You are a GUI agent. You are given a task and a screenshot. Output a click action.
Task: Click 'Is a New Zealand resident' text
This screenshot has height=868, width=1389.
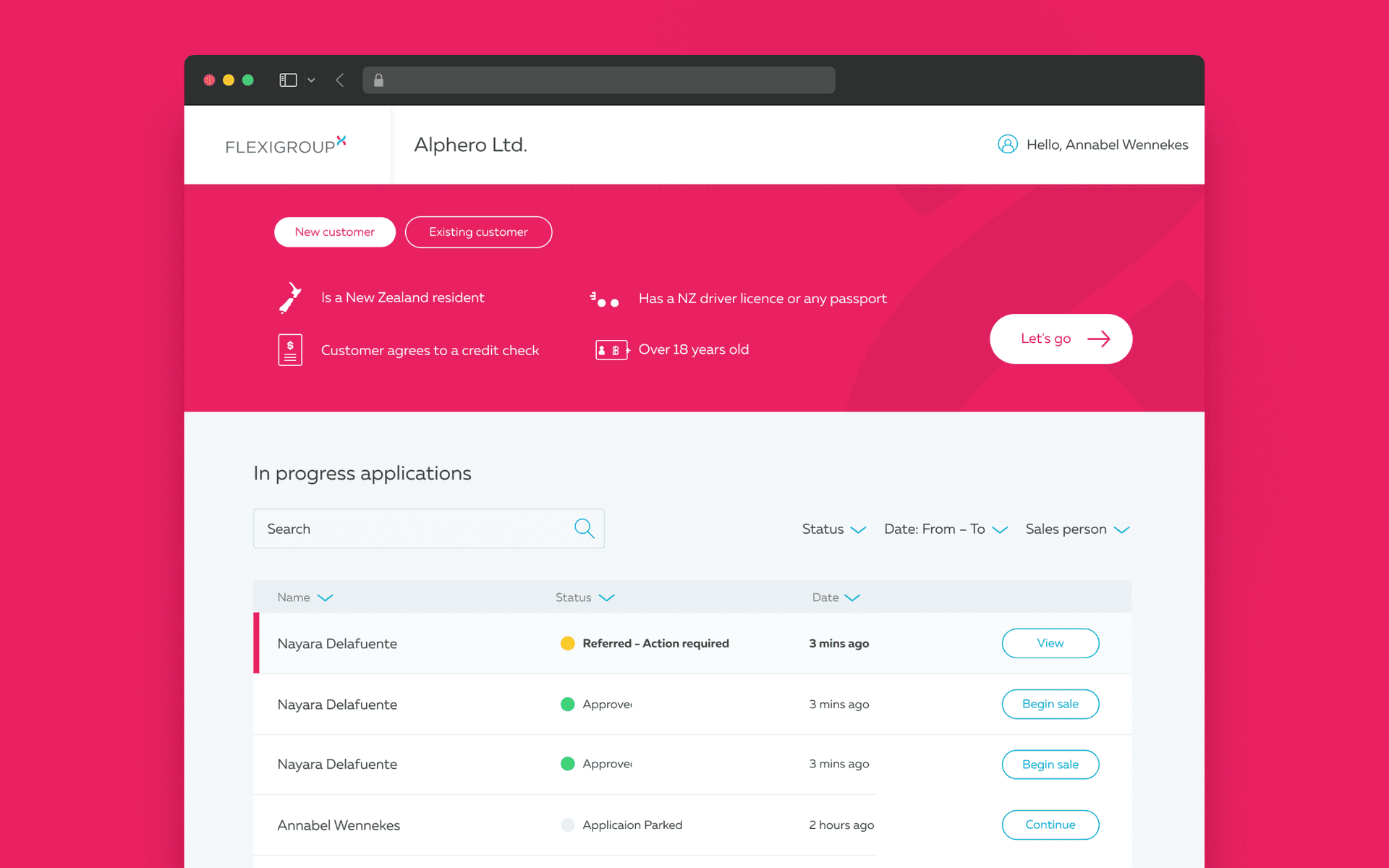(402, 297)
